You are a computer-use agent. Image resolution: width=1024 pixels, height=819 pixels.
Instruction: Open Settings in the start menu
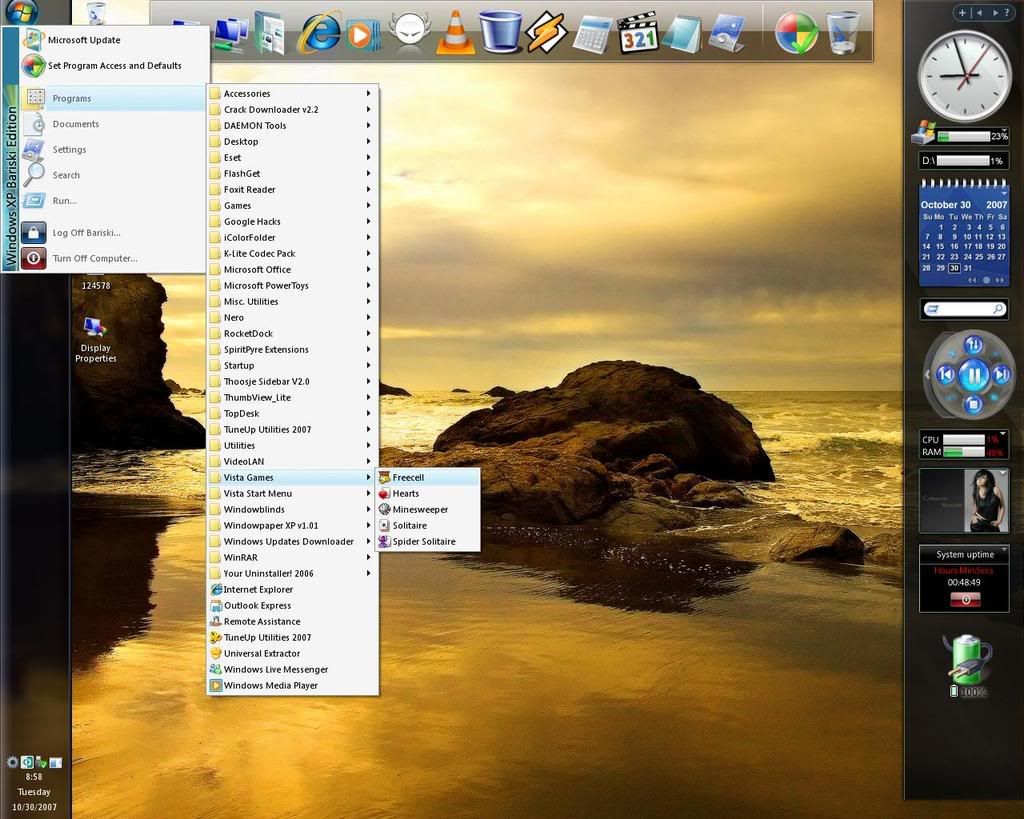112,150
